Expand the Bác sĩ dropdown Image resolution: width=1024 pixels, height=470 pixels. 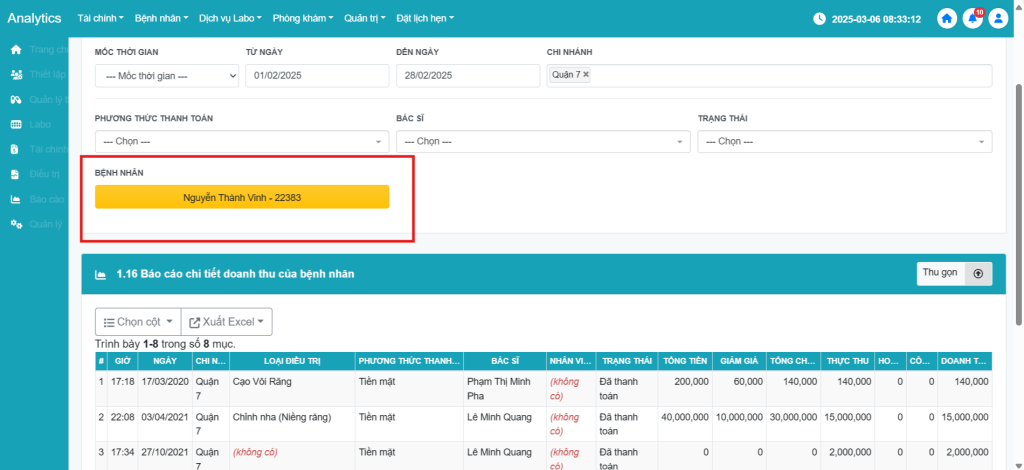543,142
